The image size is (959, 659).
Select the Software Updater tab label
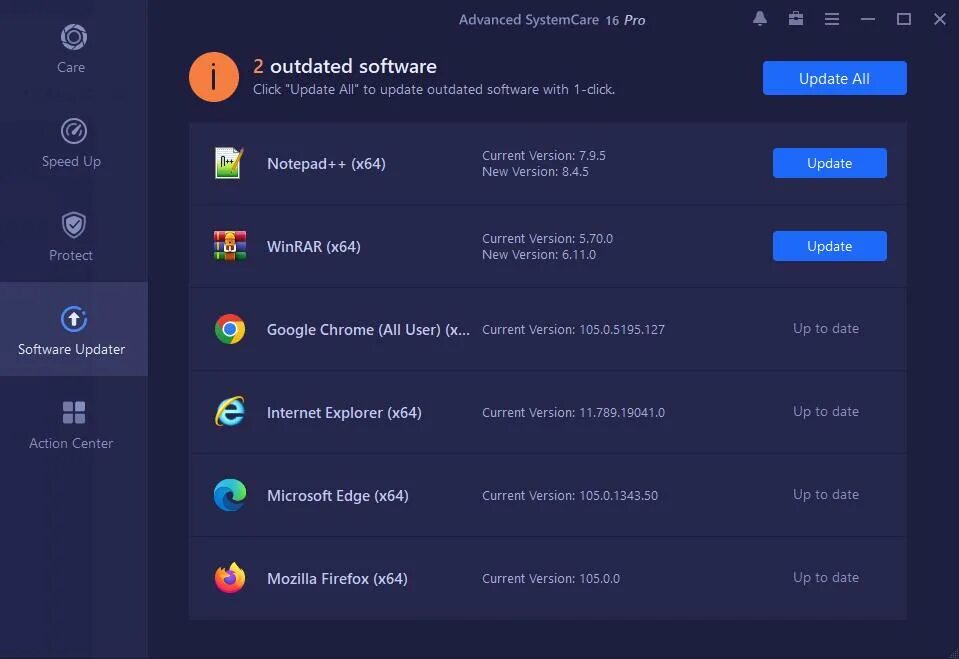[72, 349]
